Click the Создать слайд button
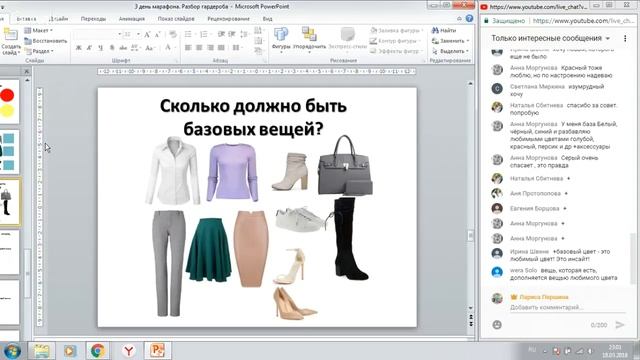Viewport: 640px width, 360px height. [x=11, y=41]
